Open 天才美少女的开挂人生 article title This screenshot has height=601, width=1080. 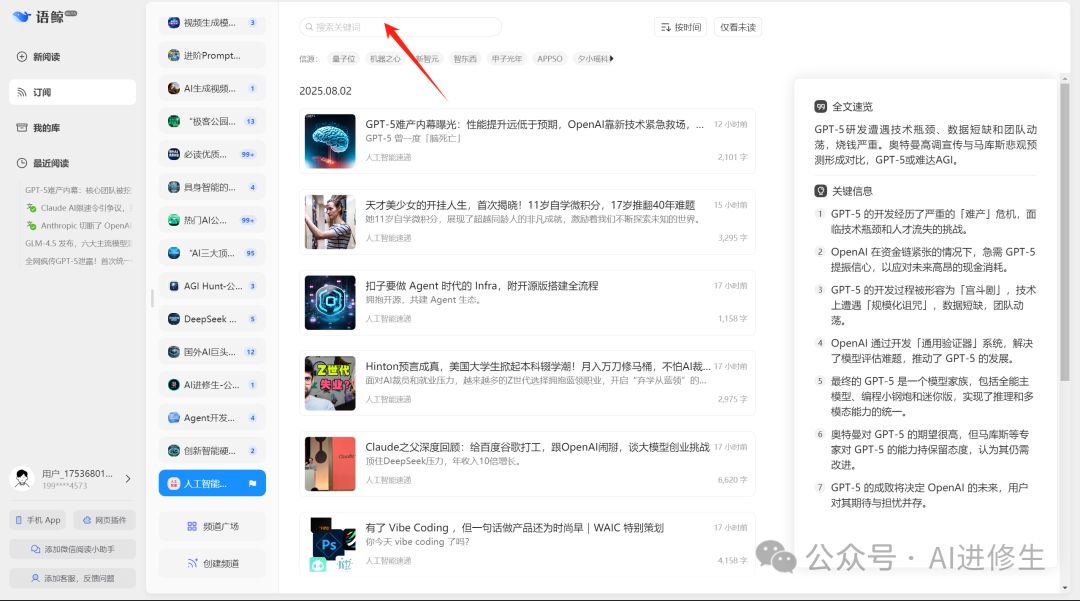pos(530,204)
